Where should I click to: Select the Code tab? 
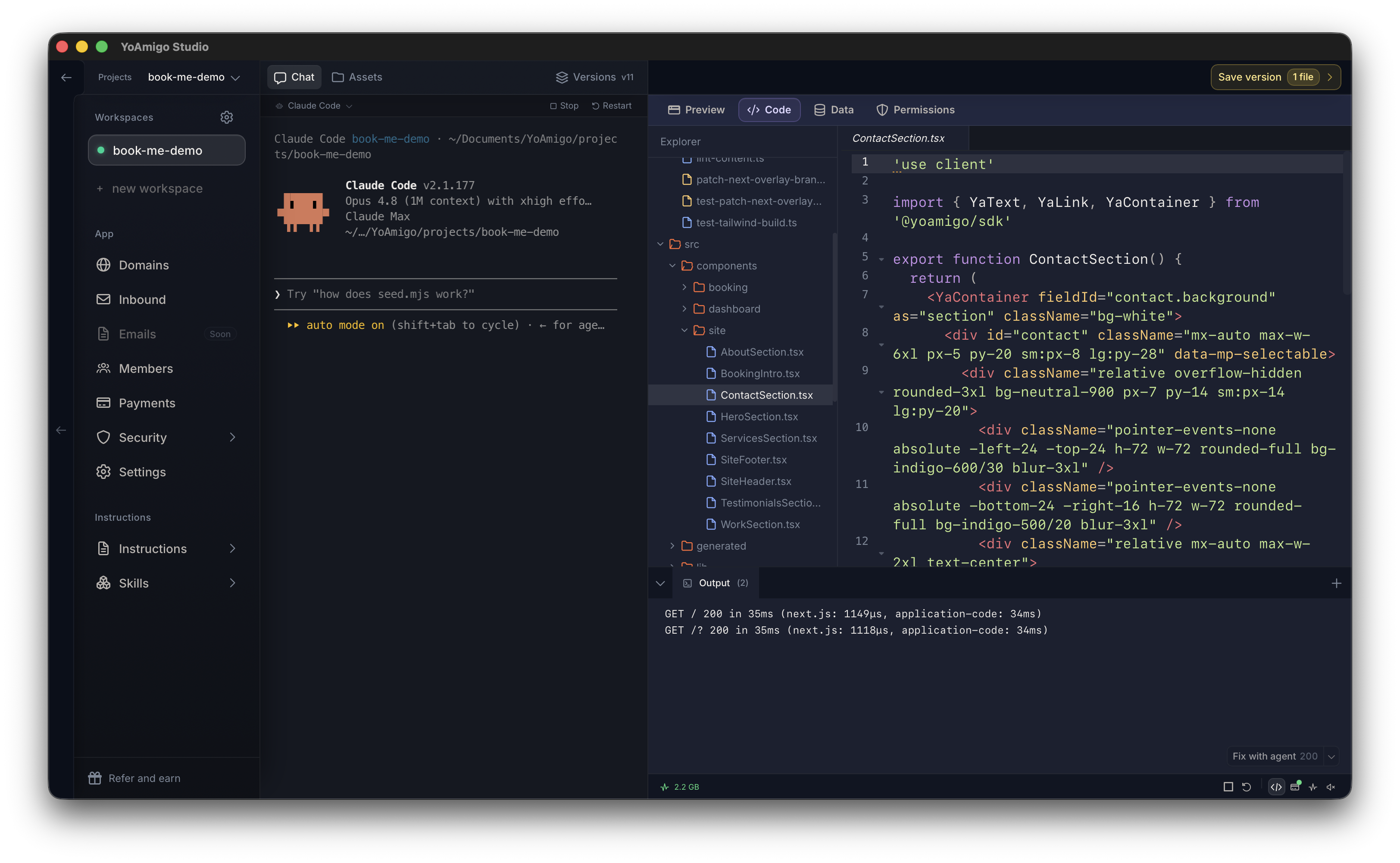coord(769,109)
